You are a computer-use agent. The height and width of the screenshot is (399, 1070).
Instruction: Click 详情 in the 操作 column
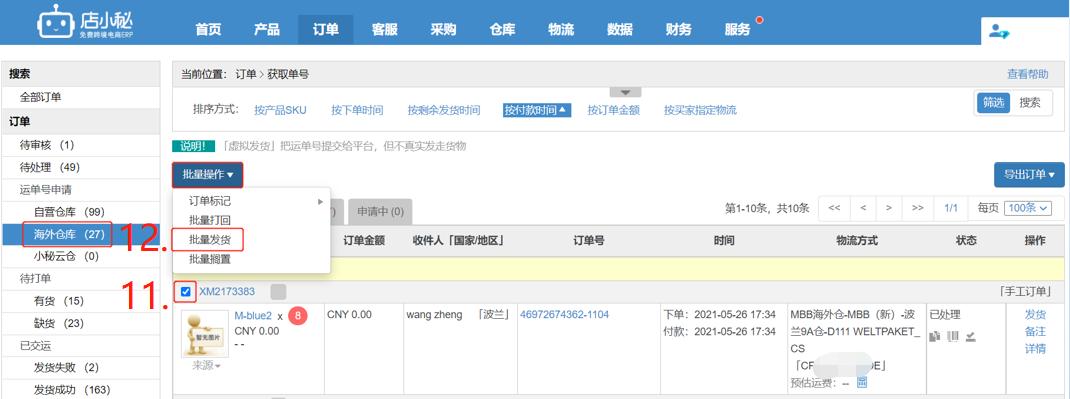pos(1035,349)
